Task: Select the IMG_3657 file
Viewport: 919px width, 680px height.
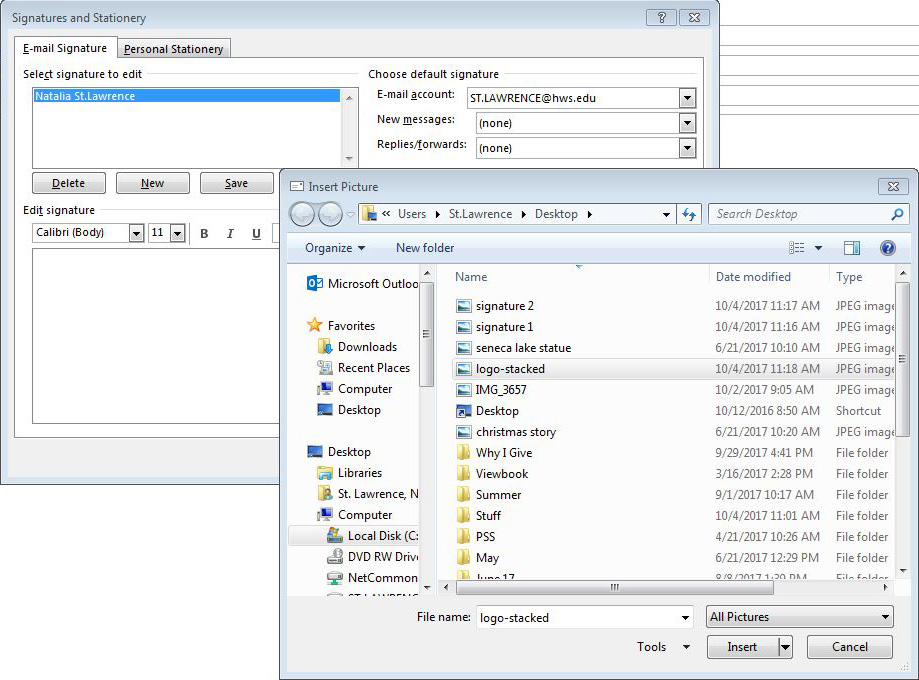Action: 673,390
